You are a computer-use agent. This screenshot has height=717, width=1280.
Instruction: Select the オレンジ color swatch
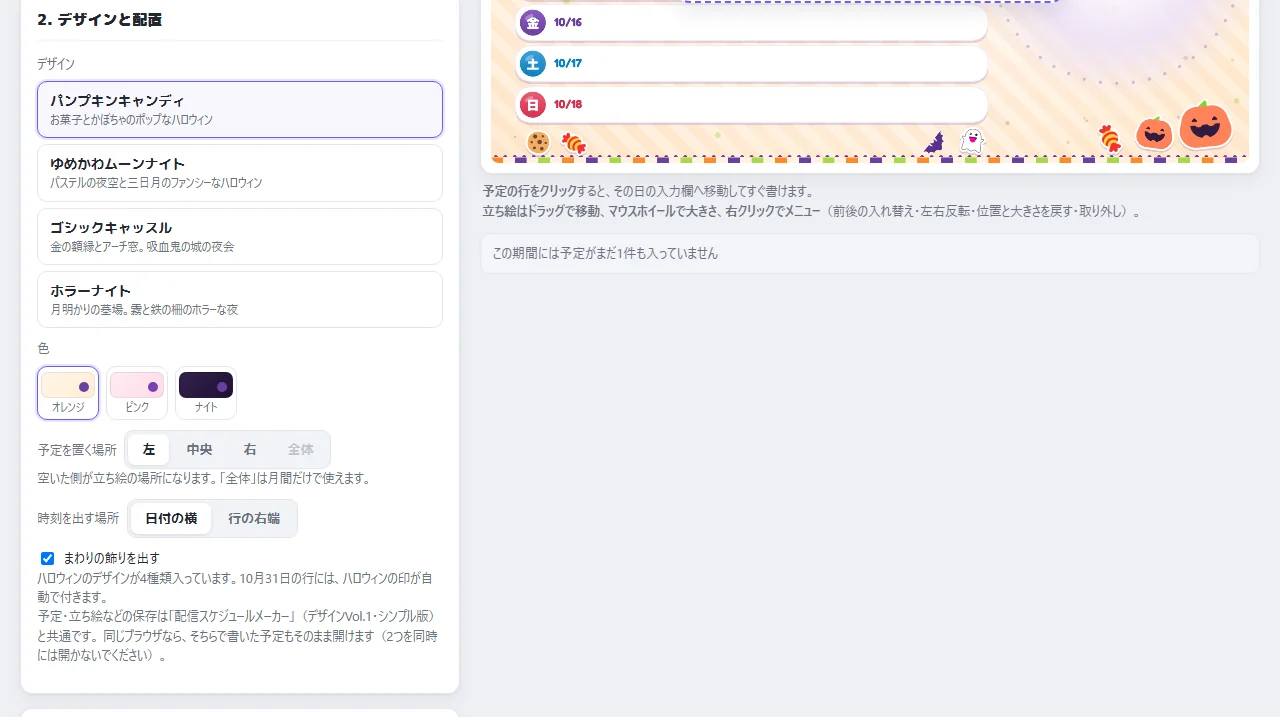pos(68,393)
